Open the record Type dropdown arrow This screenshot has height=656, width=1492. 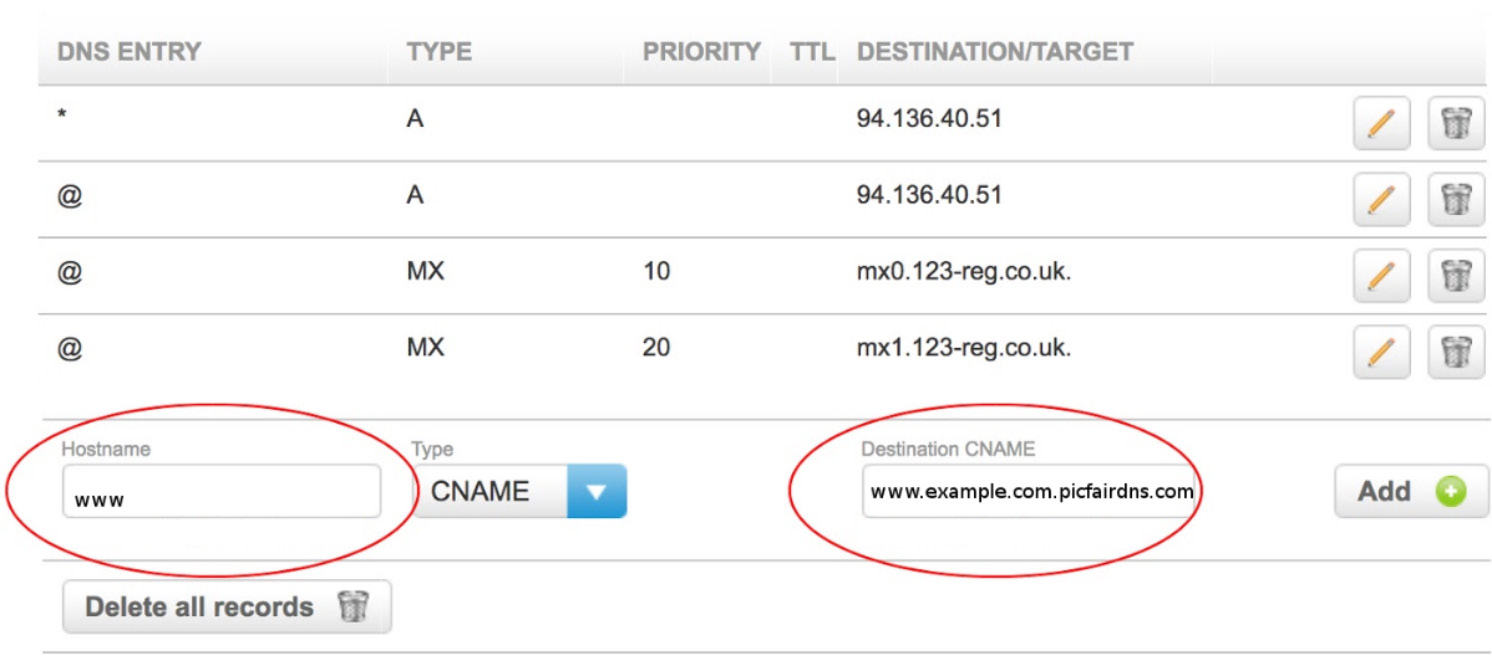tap(596, 491)
